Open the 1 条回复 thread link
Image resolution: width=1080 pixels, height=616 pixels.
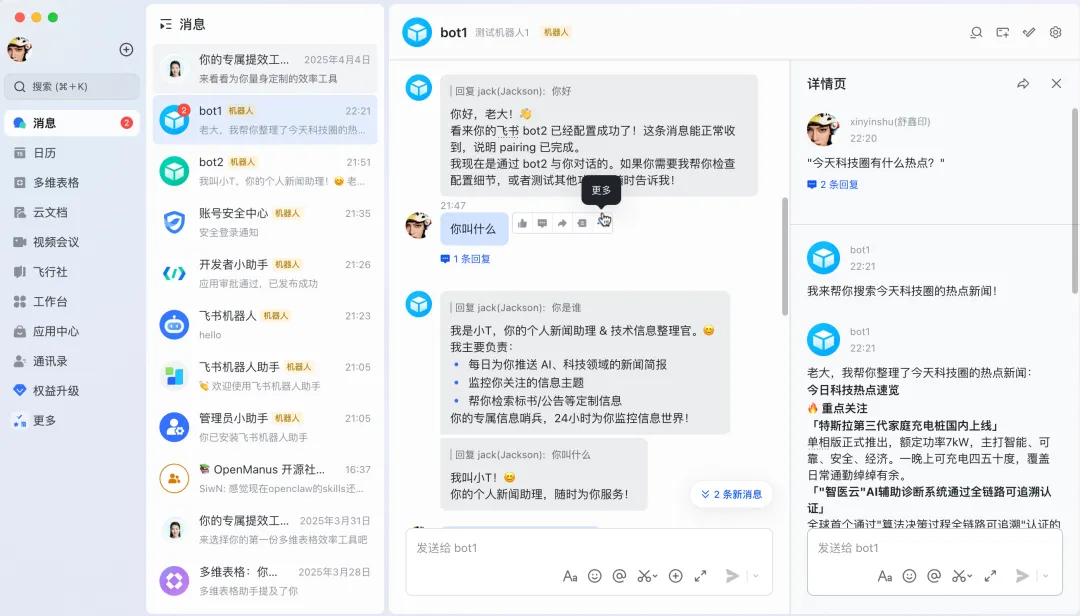click(x=466, y=259)
